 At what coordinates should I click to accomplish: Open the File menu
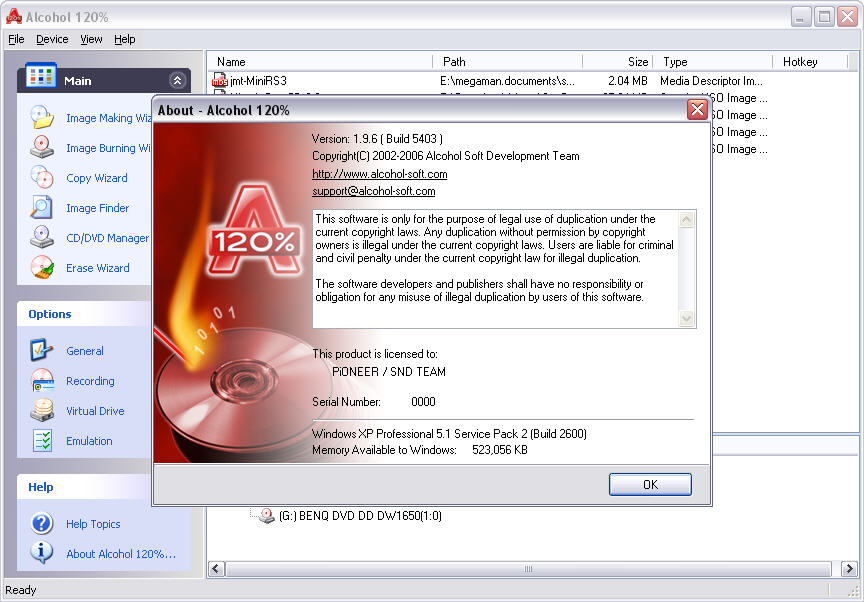coord(16,39)
